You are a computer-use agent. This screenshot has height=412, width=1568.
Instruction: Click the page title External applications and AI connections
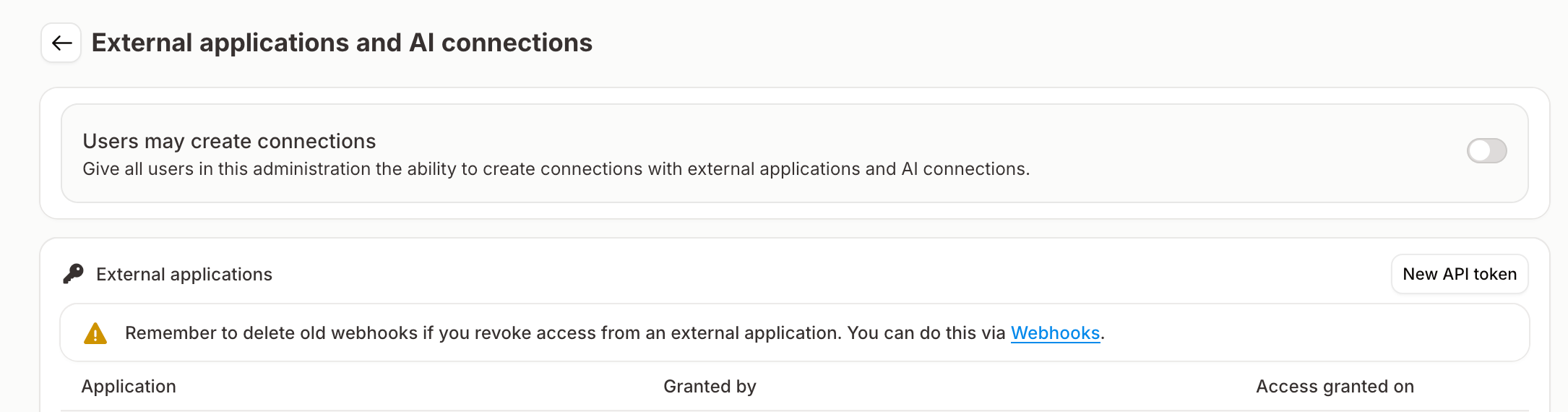(x=342, y=43)
